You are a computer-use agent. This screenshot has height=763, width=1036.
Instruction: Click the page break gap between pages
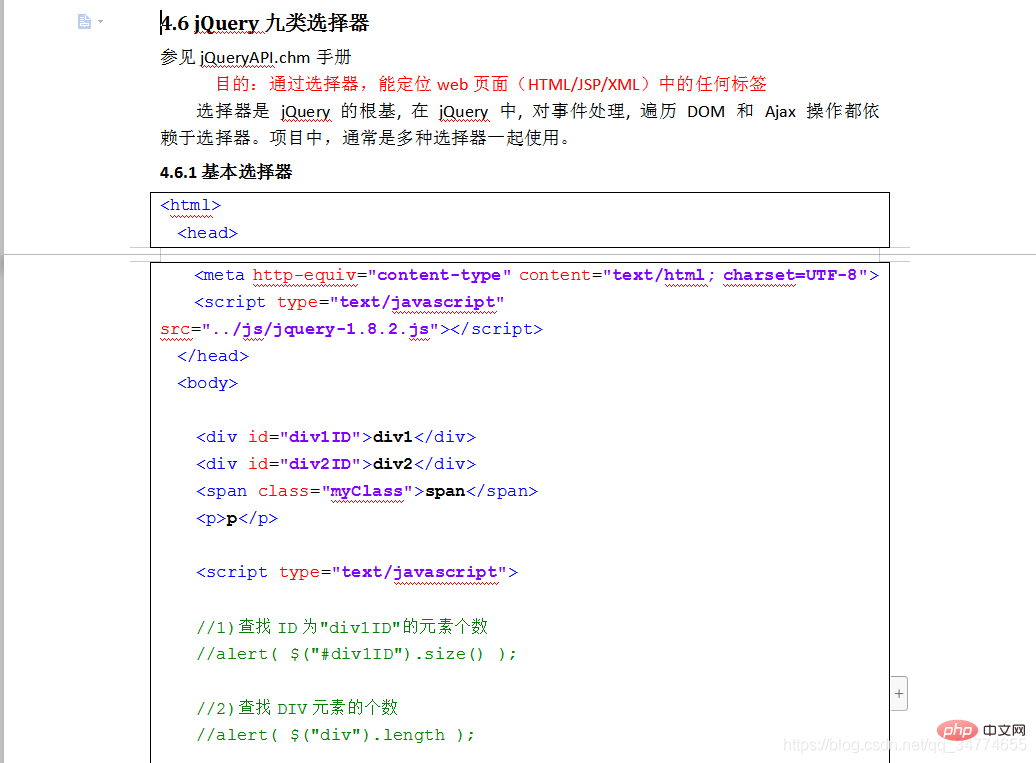click(520, 255)
